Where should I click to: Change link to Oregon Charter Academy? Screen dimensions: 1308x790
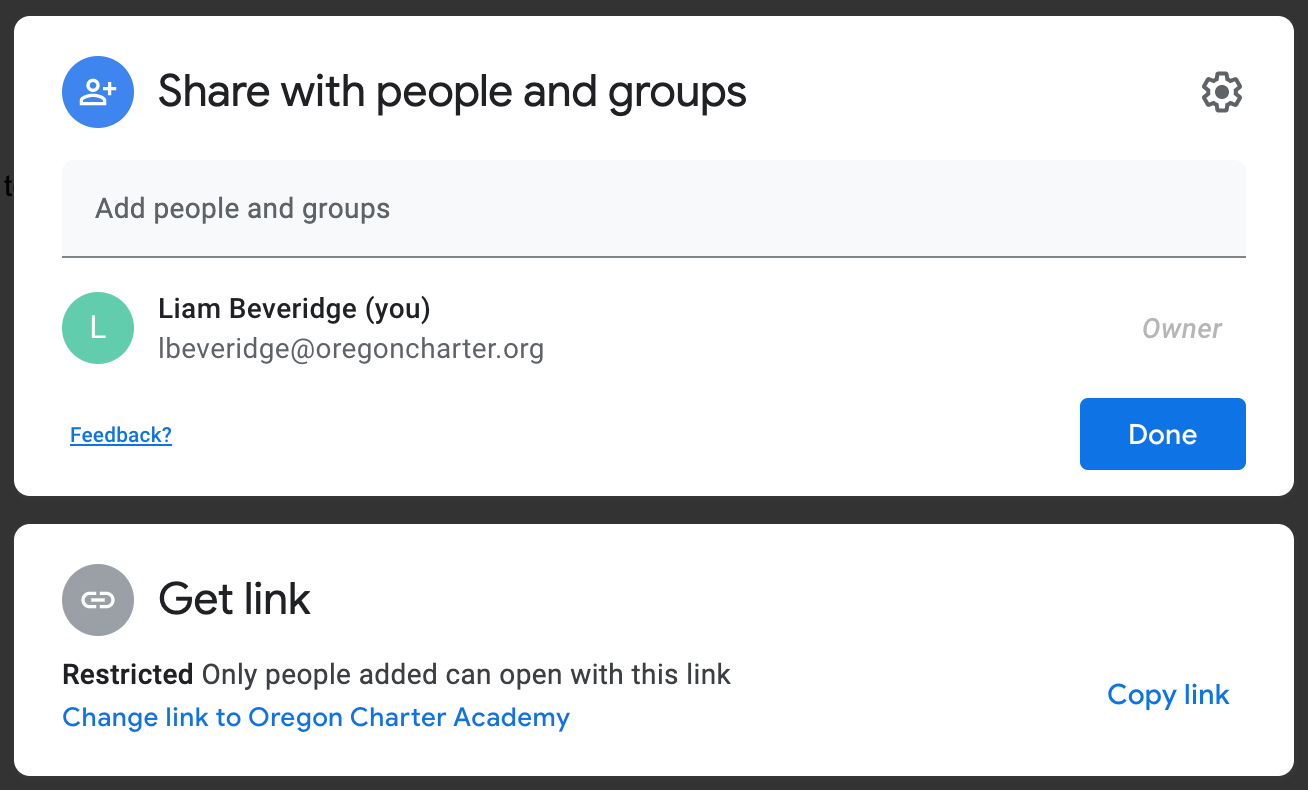316,717
